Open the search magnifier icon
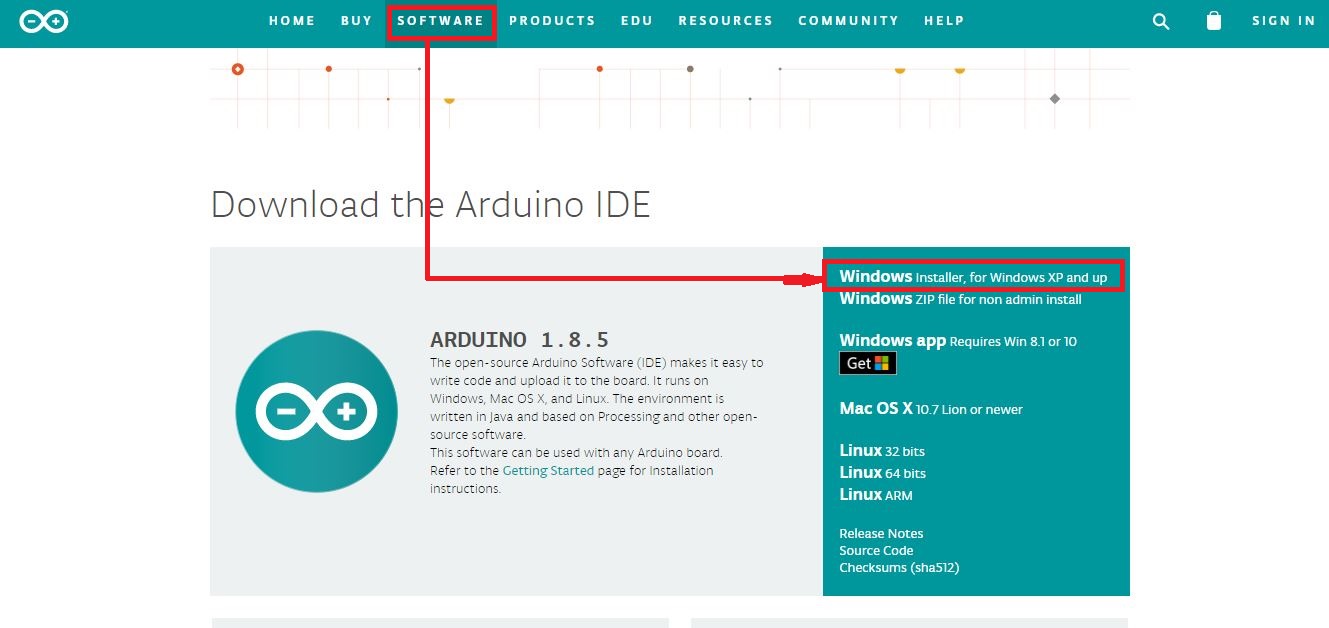 click(x=1161, y=21)
